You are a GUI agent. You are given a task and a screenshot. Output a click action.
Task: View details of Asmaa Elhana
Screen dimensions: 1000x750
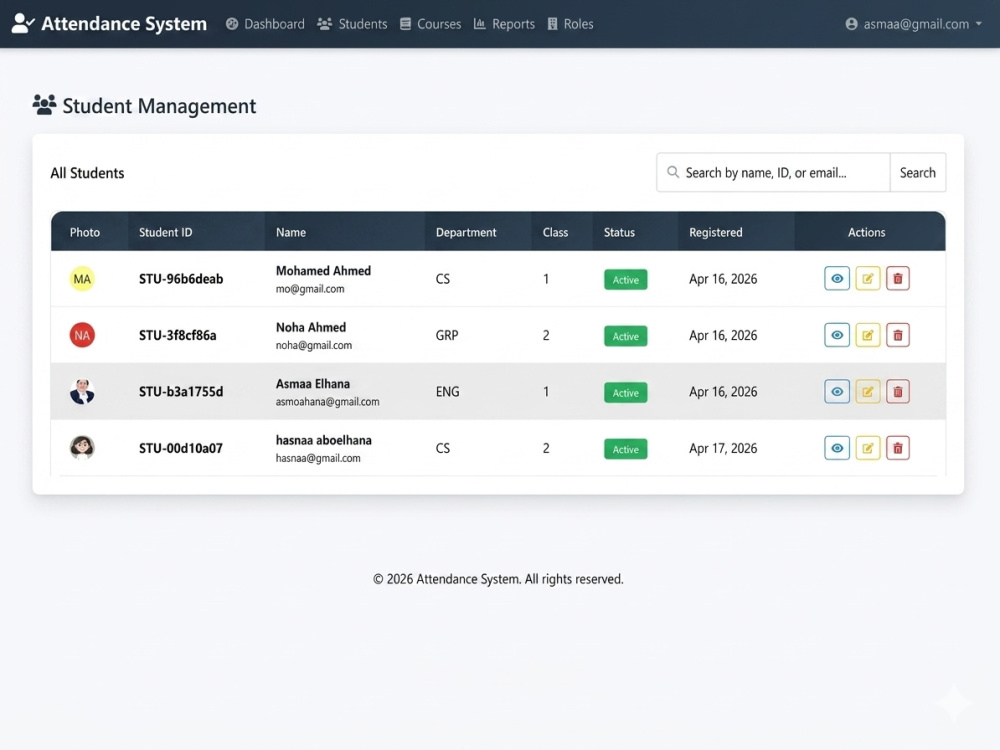pyautogui.click(x=837, y=392)
